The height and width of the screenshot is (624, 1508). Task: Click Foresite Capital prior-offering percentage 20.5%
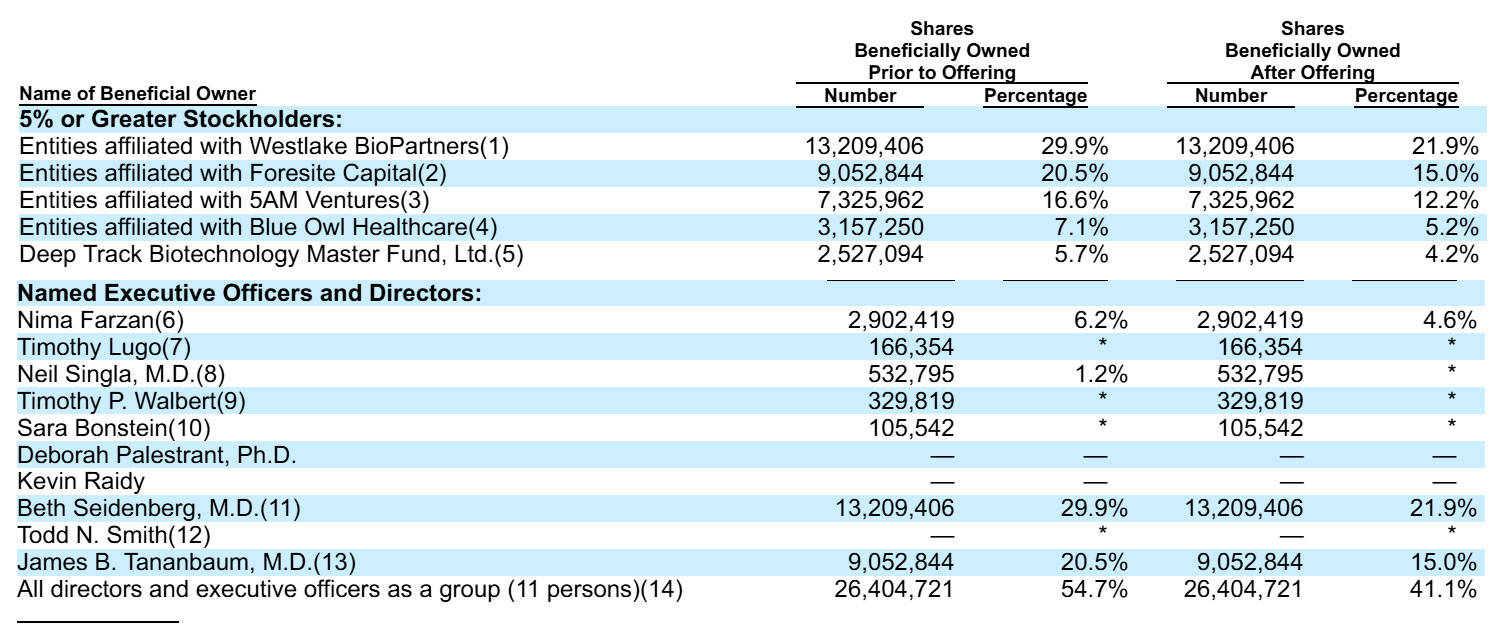[x=1074, y=173]
